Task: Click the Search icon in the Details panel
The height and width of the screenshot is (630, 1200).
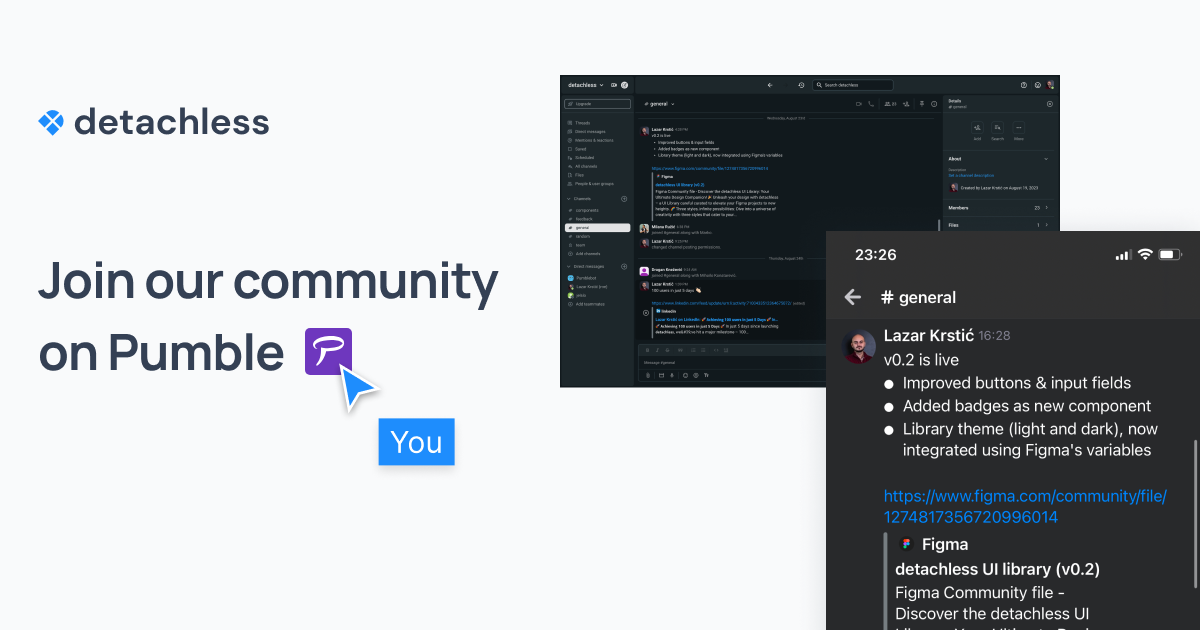Action: (997, 129)
